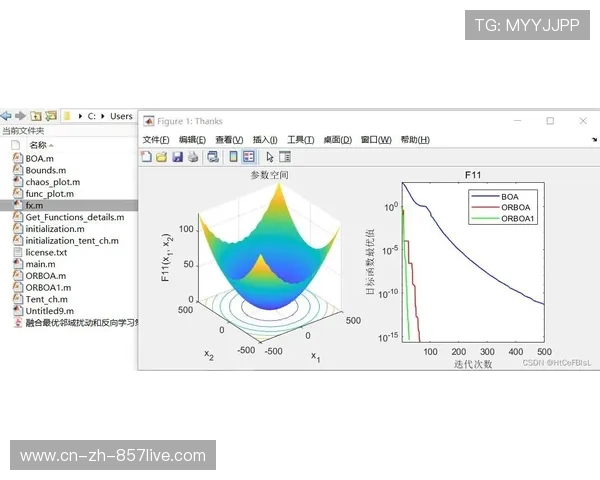600x480 pixels.
Task: Click the browse for folder icon
Action: click(x=50, y=116)
